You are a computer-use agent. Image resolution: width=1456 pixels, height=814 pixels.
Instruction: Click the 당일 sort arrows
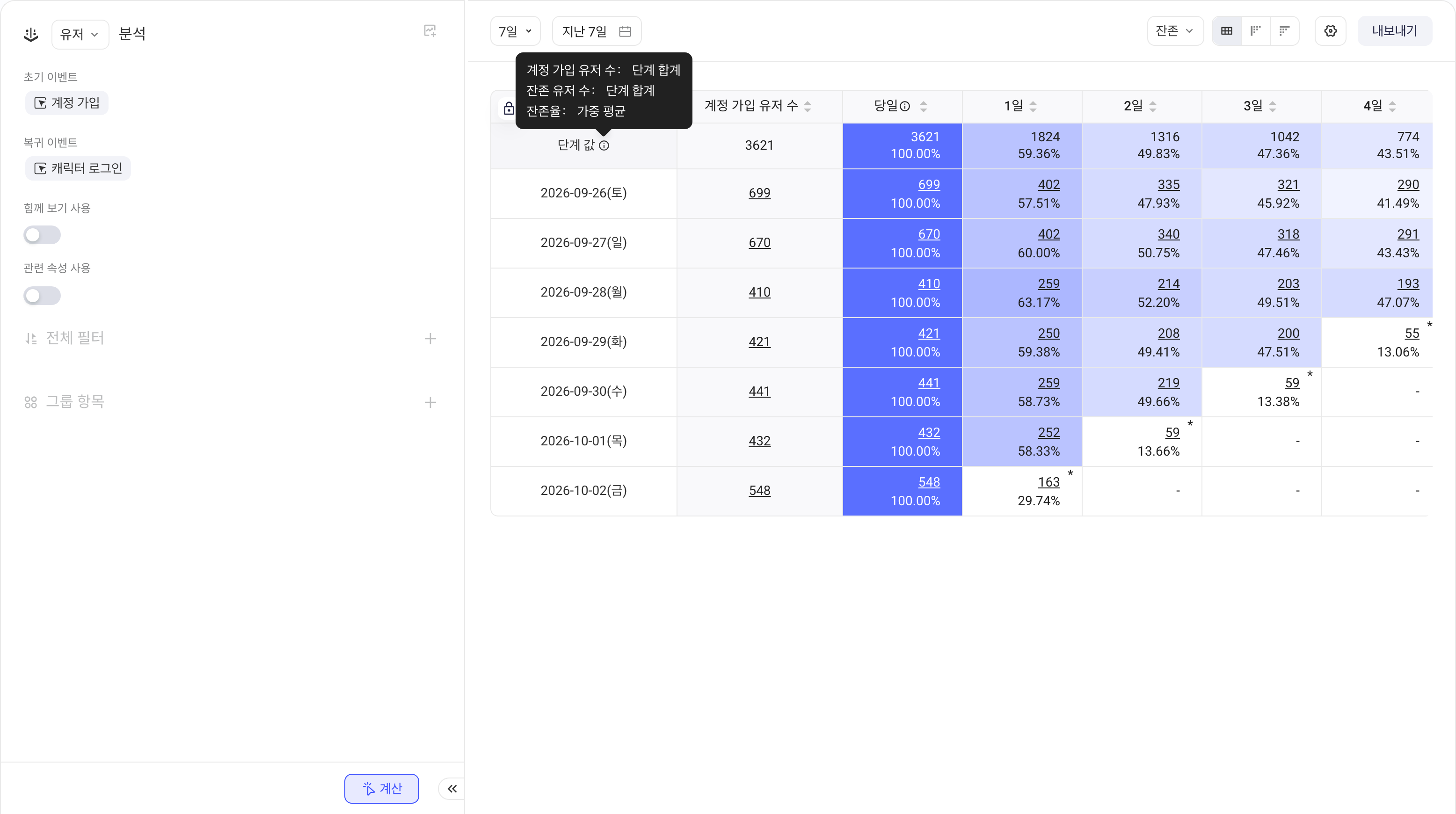924,106
